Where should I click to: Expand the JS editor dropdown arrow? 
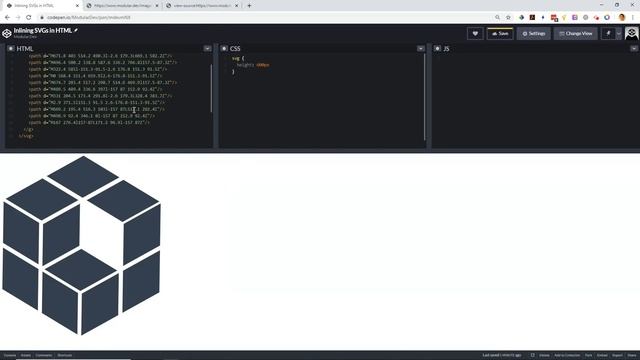(634, 49)
